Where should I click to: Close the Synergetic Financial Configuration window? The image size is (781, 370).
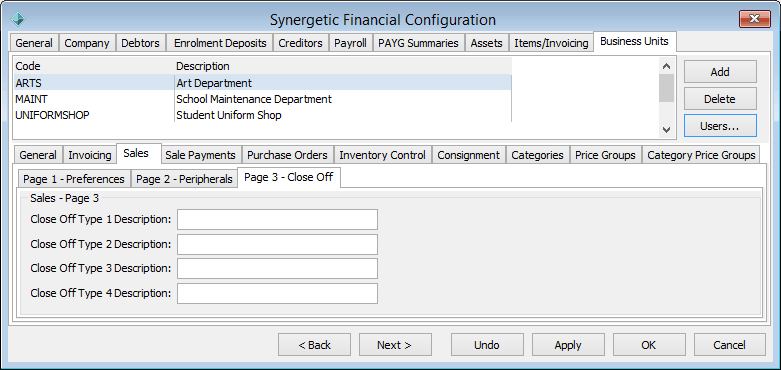click(755, 19)
